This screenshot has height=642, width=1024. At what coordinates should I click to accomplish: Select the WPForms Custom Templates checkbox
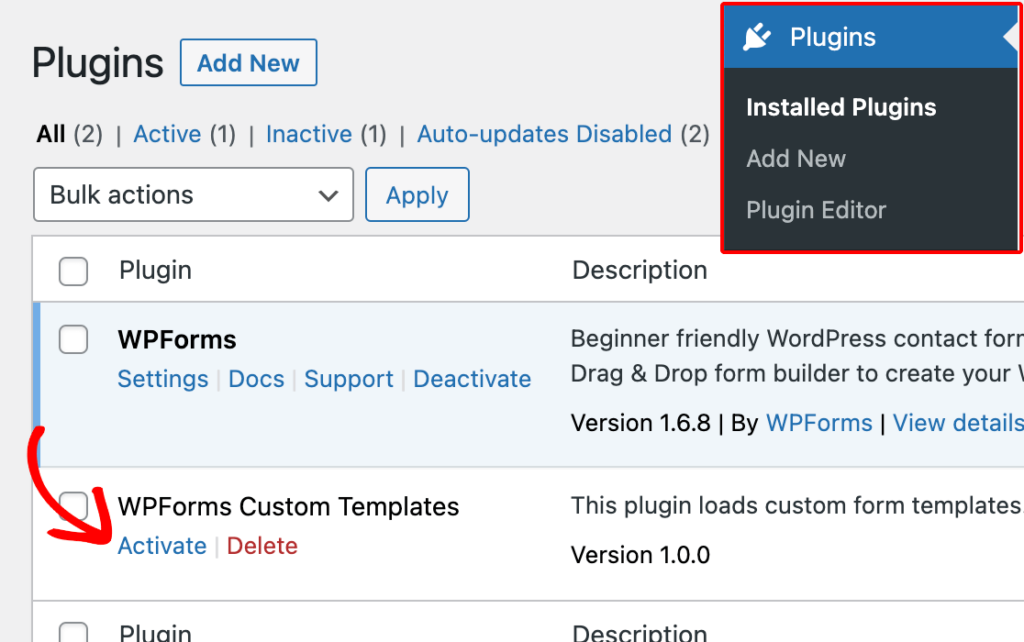73,503
